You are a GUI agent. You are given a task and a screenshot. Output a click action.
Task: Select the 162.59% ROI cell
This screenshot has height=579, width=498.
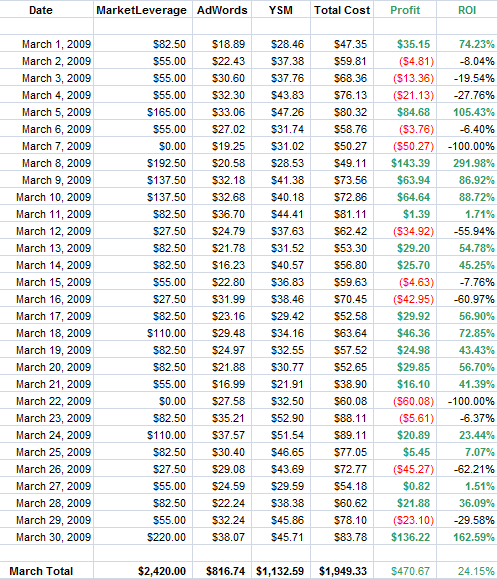[x=467, y=537]
